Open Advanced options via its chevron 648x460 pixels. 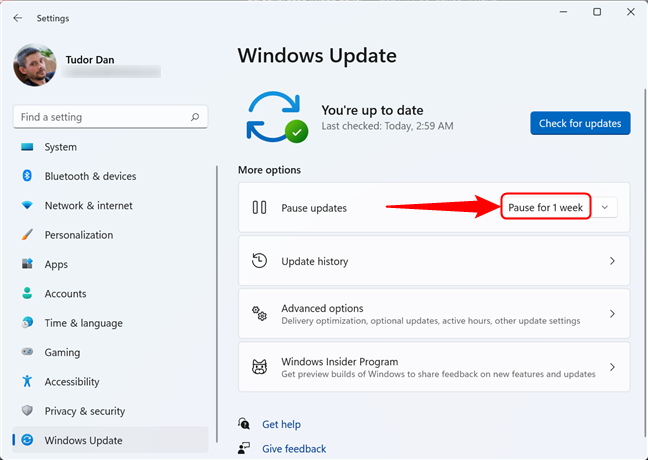(612, 314)
